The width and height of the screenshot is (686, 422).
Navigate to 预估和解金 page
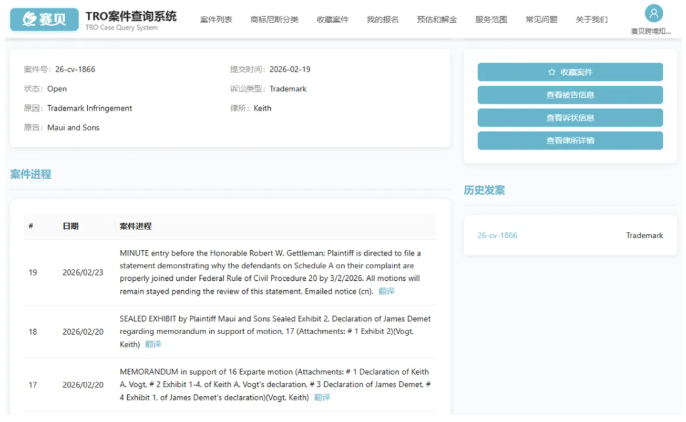(436, 20)
